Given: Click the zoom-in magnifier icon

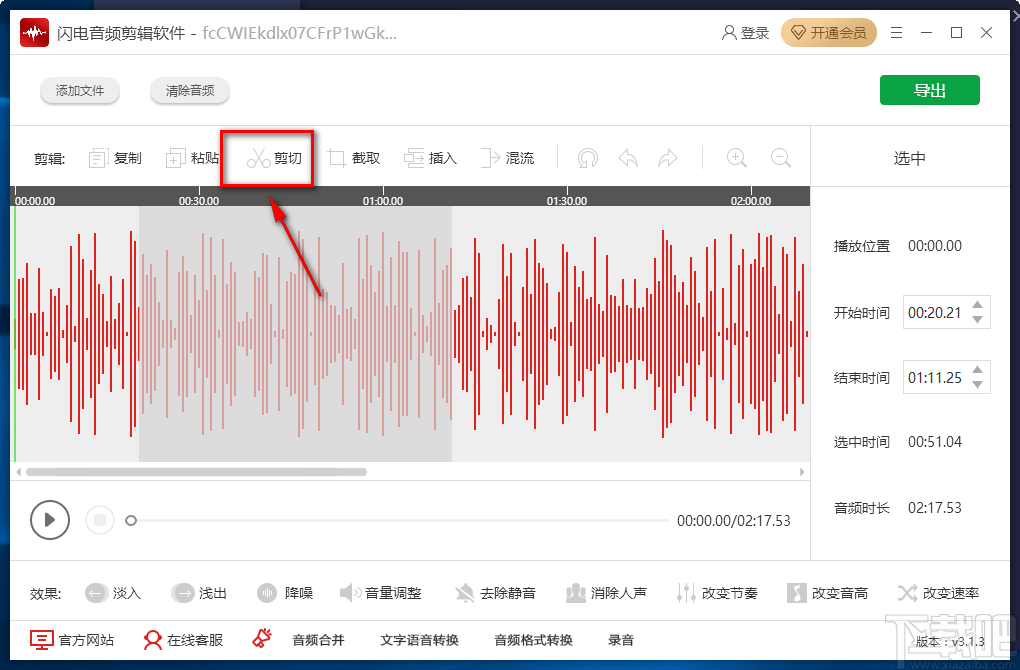Looking at the screenshot, I should (737, 157).
